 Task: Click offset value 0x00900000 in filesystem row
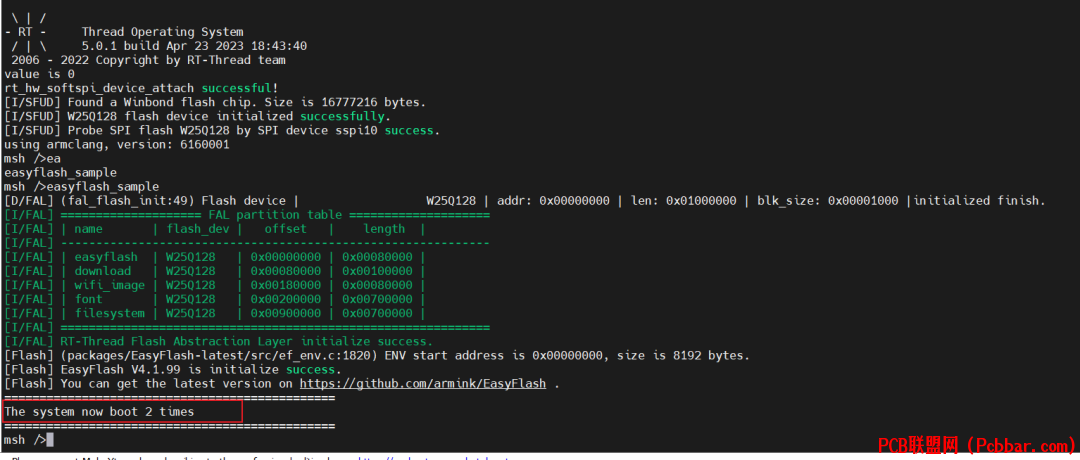pyautogui.click(x=286, y=313)
